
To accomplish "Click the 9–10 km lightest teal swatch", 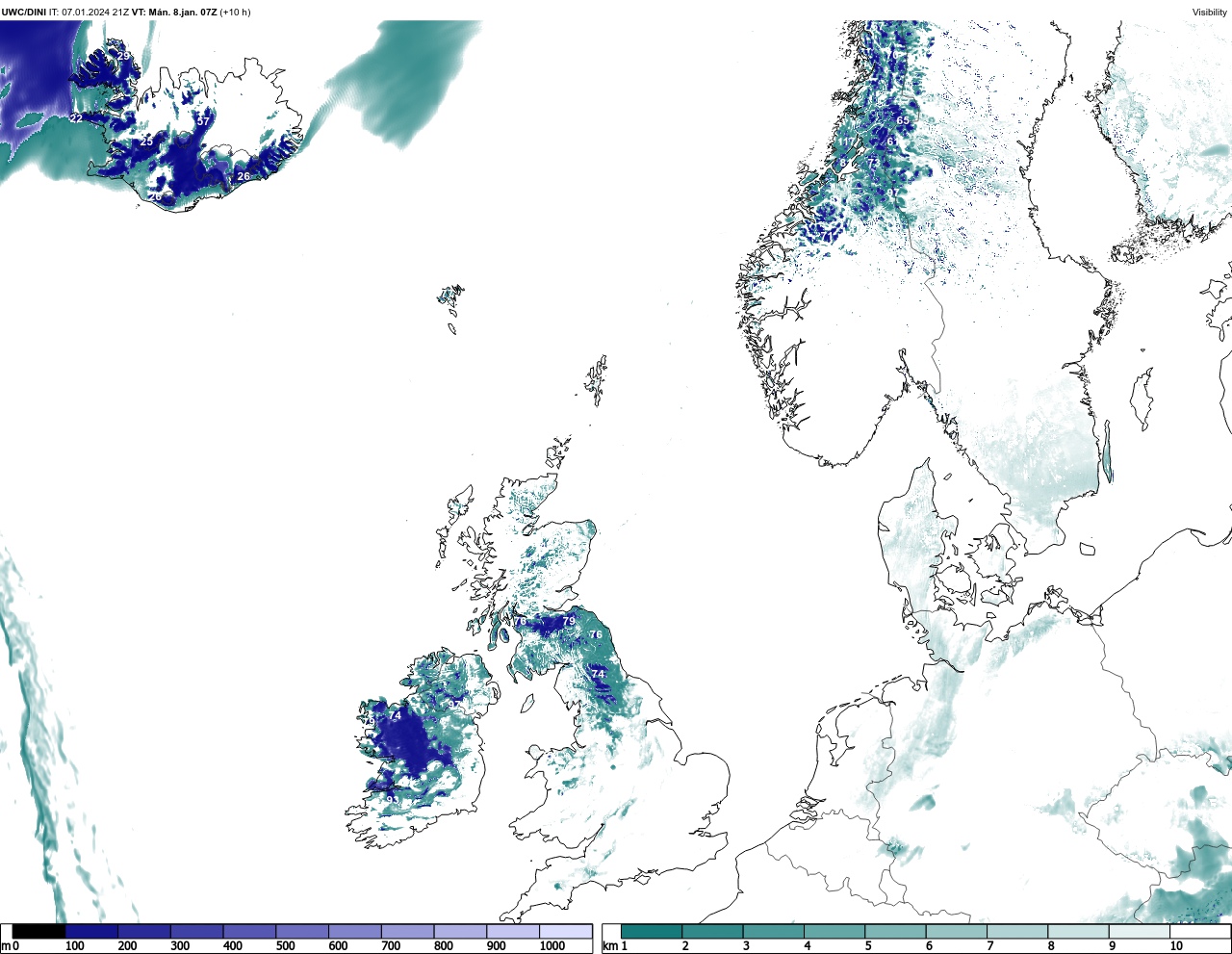I will coord(1140,931).
